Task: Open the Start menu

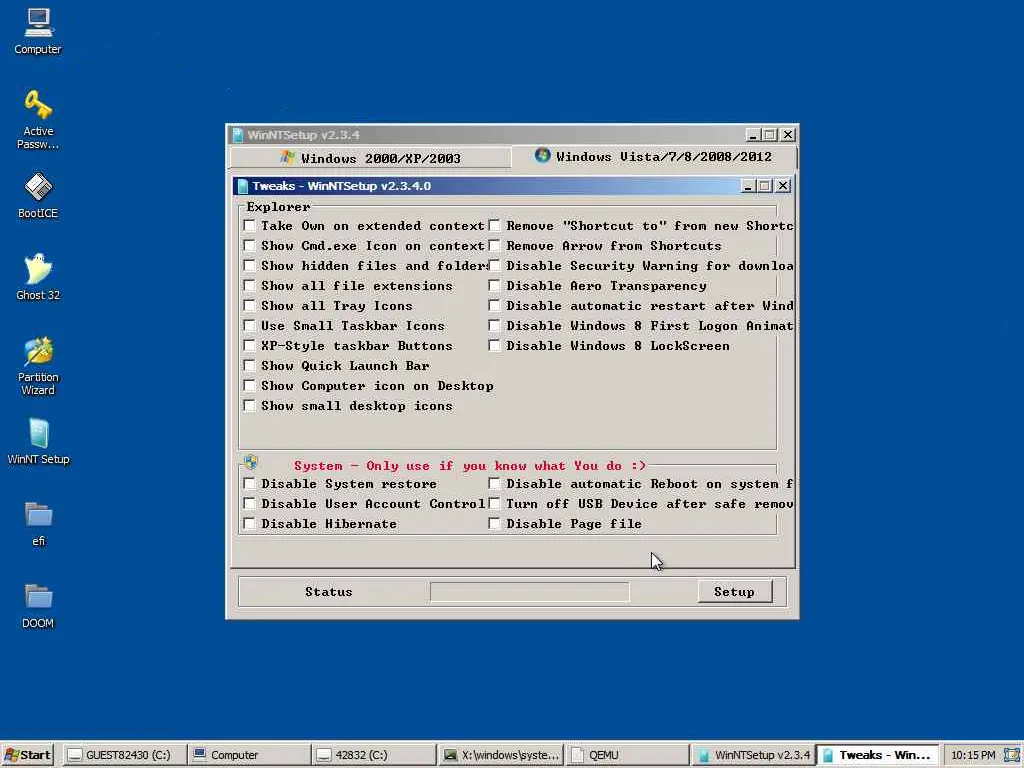Action: pyautogui.click(x=27, y=755)
